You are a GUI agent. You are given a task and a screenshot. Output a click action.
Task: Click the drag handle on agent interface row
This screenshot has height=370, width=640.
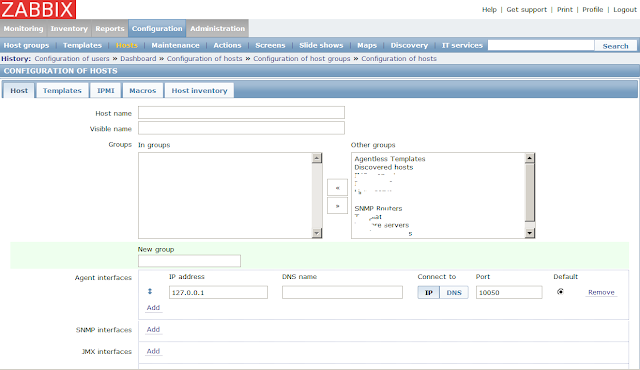(150, 291)
